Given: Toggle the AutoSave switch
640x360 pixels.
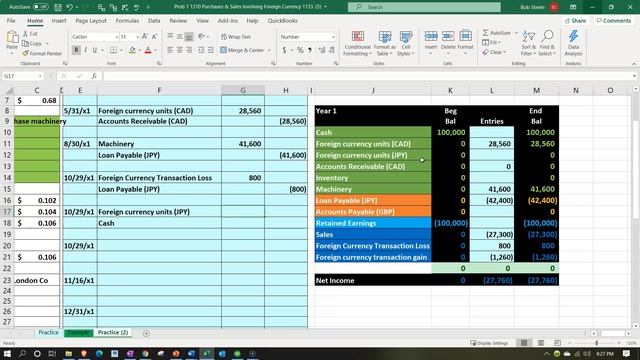Looking at the screenshot, I should pos(40,7).
